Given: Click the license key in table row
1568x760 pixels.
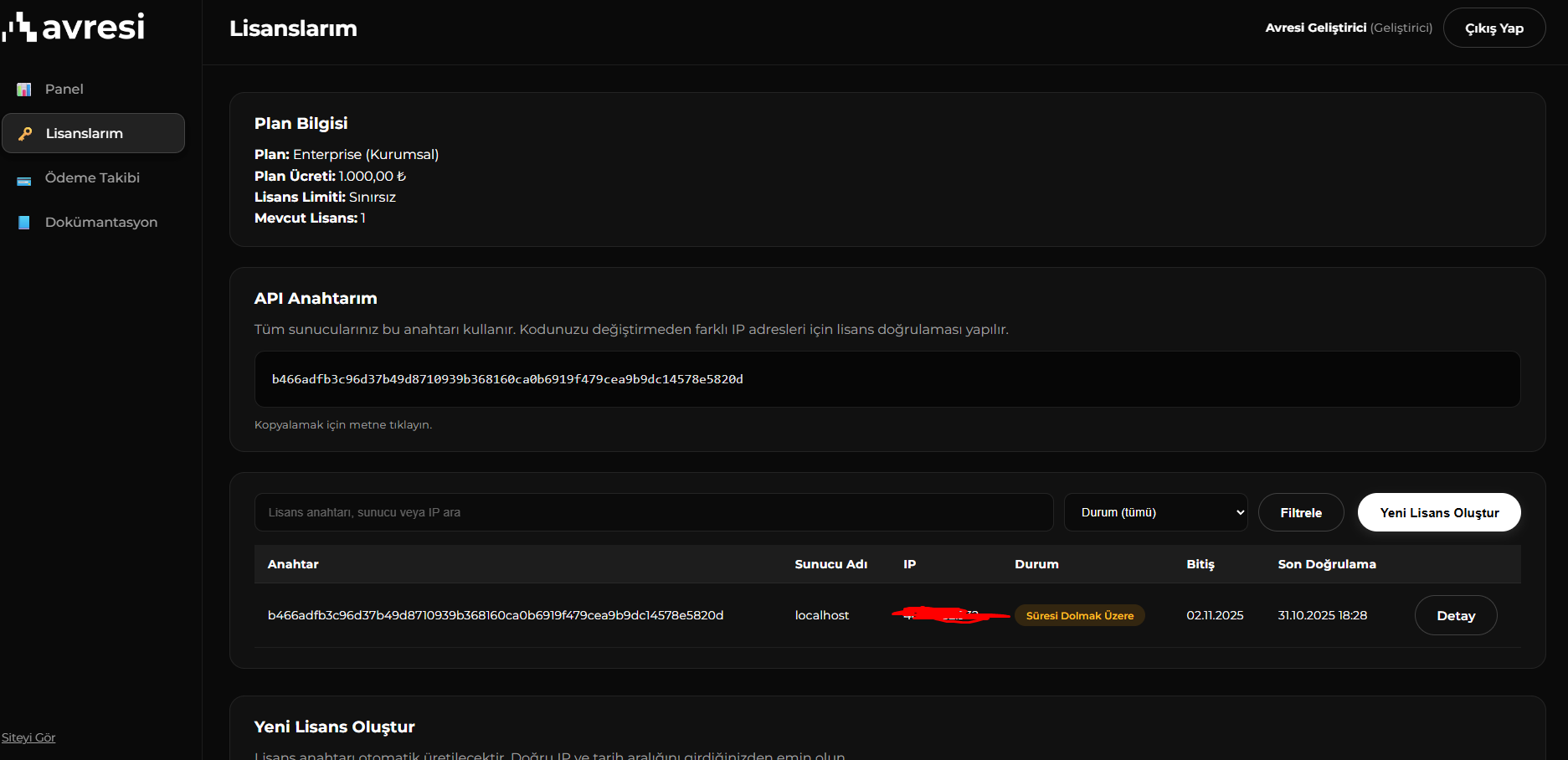Looking at the screenshot, I should (496, 615).
